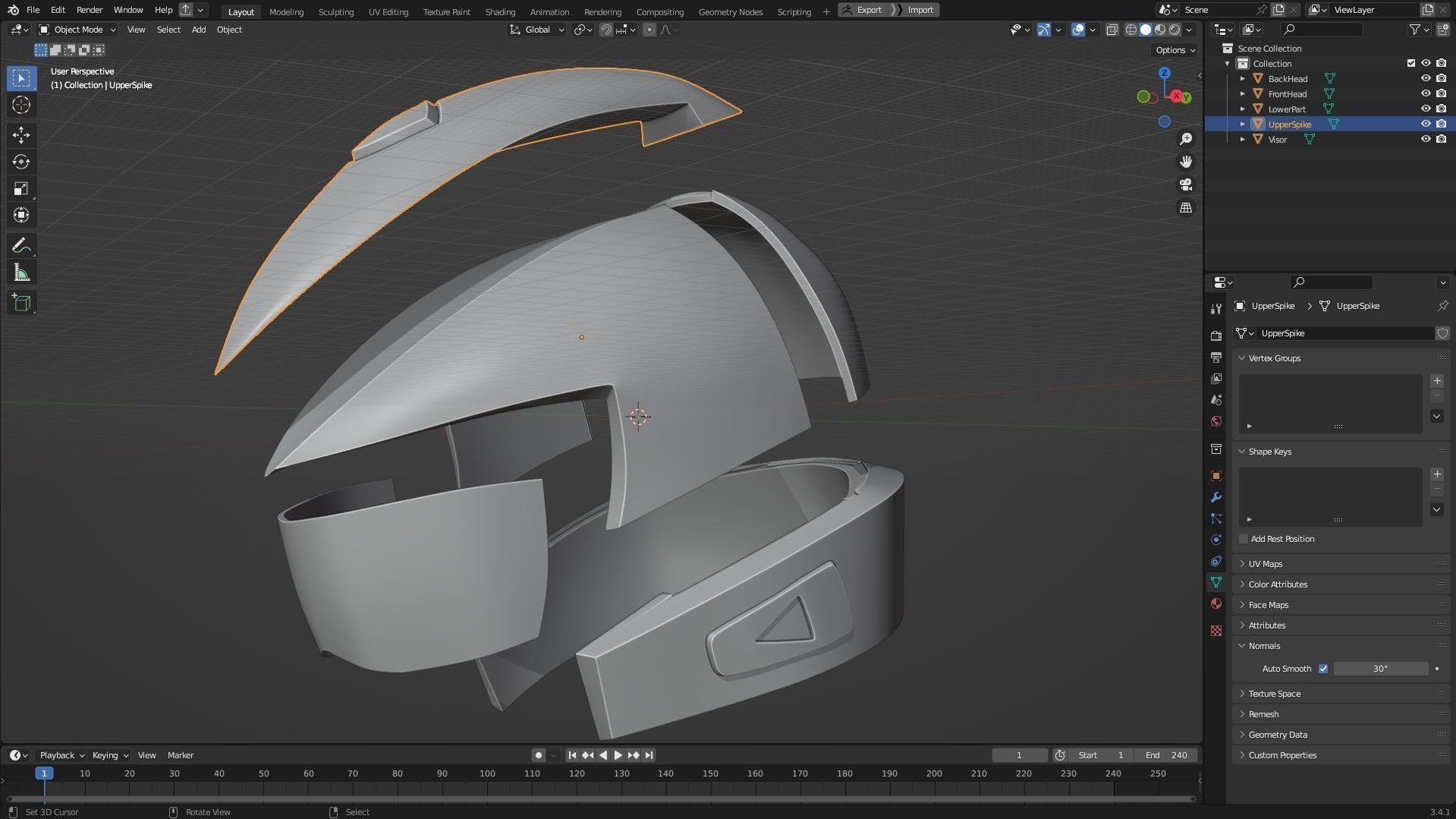Viewport: 1456px width, 819px height.
Task: Activate the Move tool
Action: tap(21, 135)
